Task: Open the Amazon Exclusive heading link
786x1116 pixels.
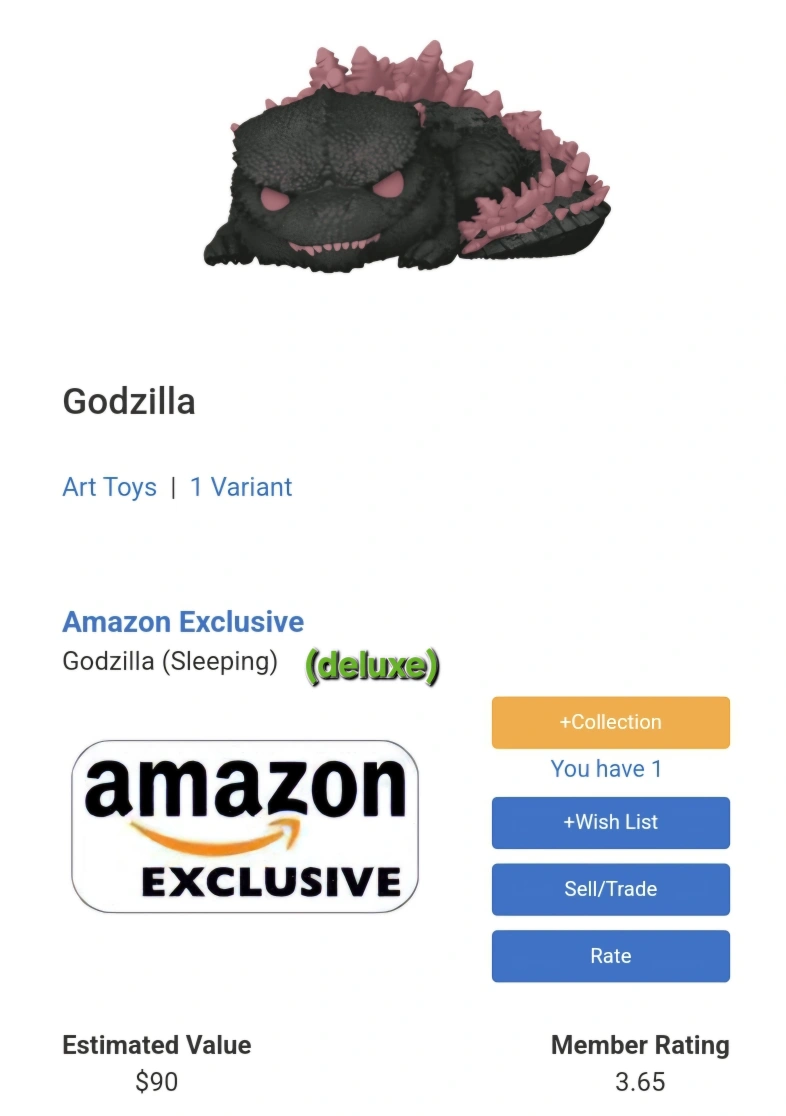Action: pyautogui.click(x=183, y=622)
